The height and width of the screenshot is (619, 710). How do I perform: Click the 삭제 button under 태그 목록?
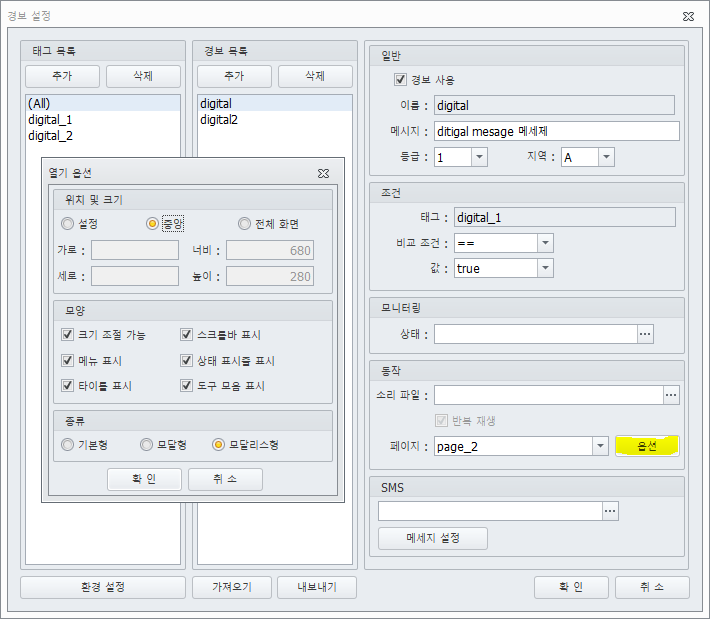(x=143, y=76)
